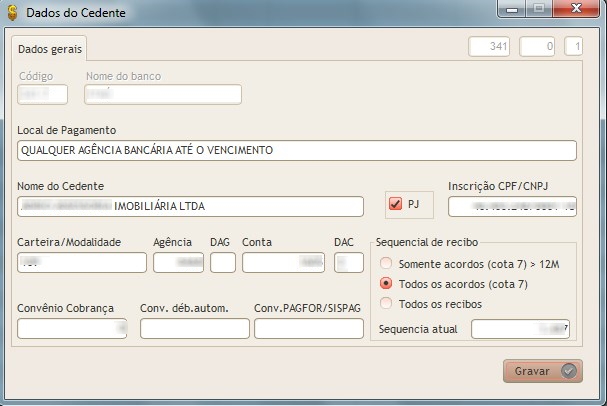Image resolution: width=607 pixels, height=406 pixels.
Task: Select 'Somente acordos (cota 7) > 12M' option
Action: tap(386, 264)
